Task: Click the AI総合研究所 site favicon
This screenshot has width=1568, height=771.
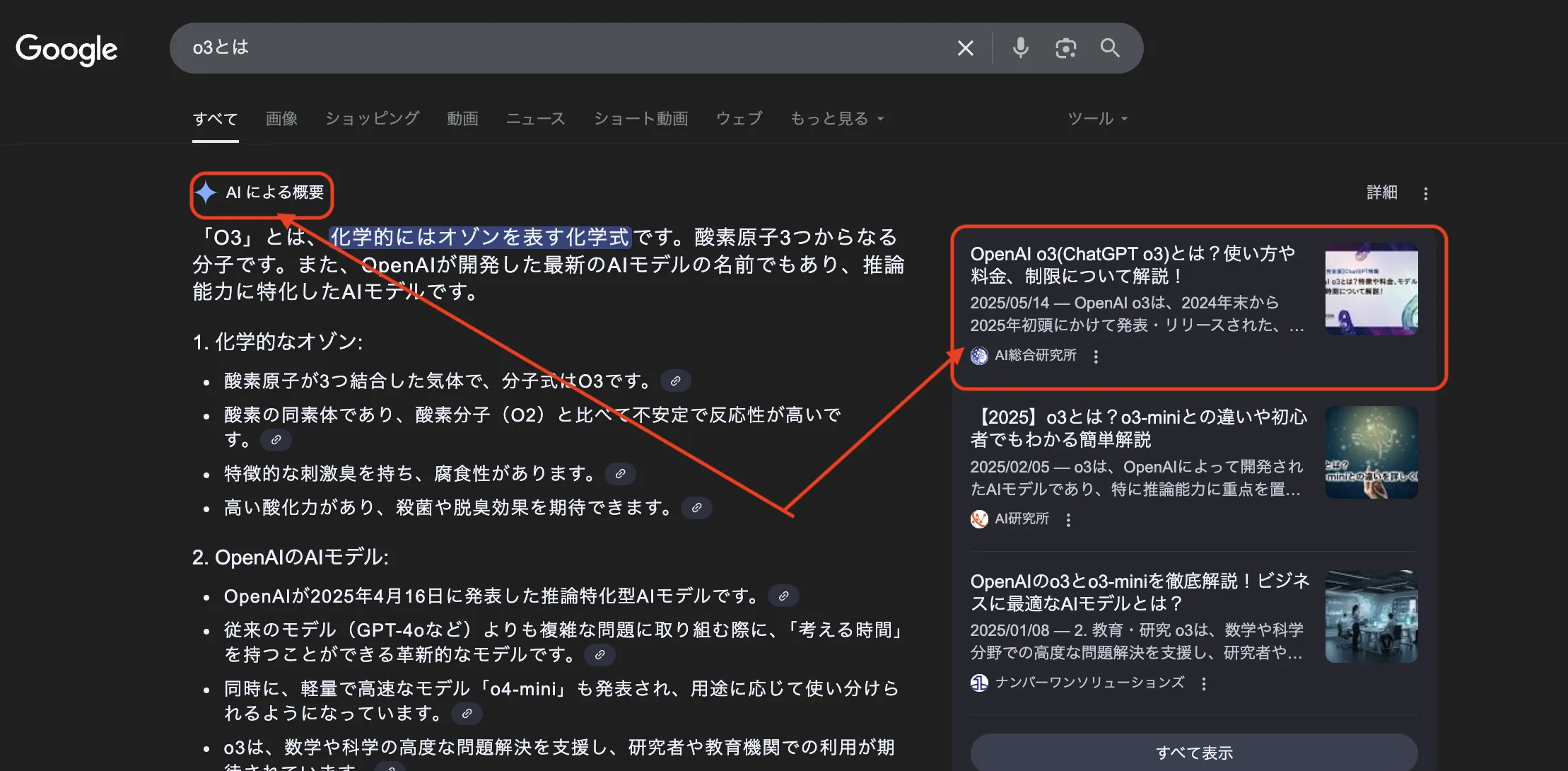Action: [x=979, y=356]
